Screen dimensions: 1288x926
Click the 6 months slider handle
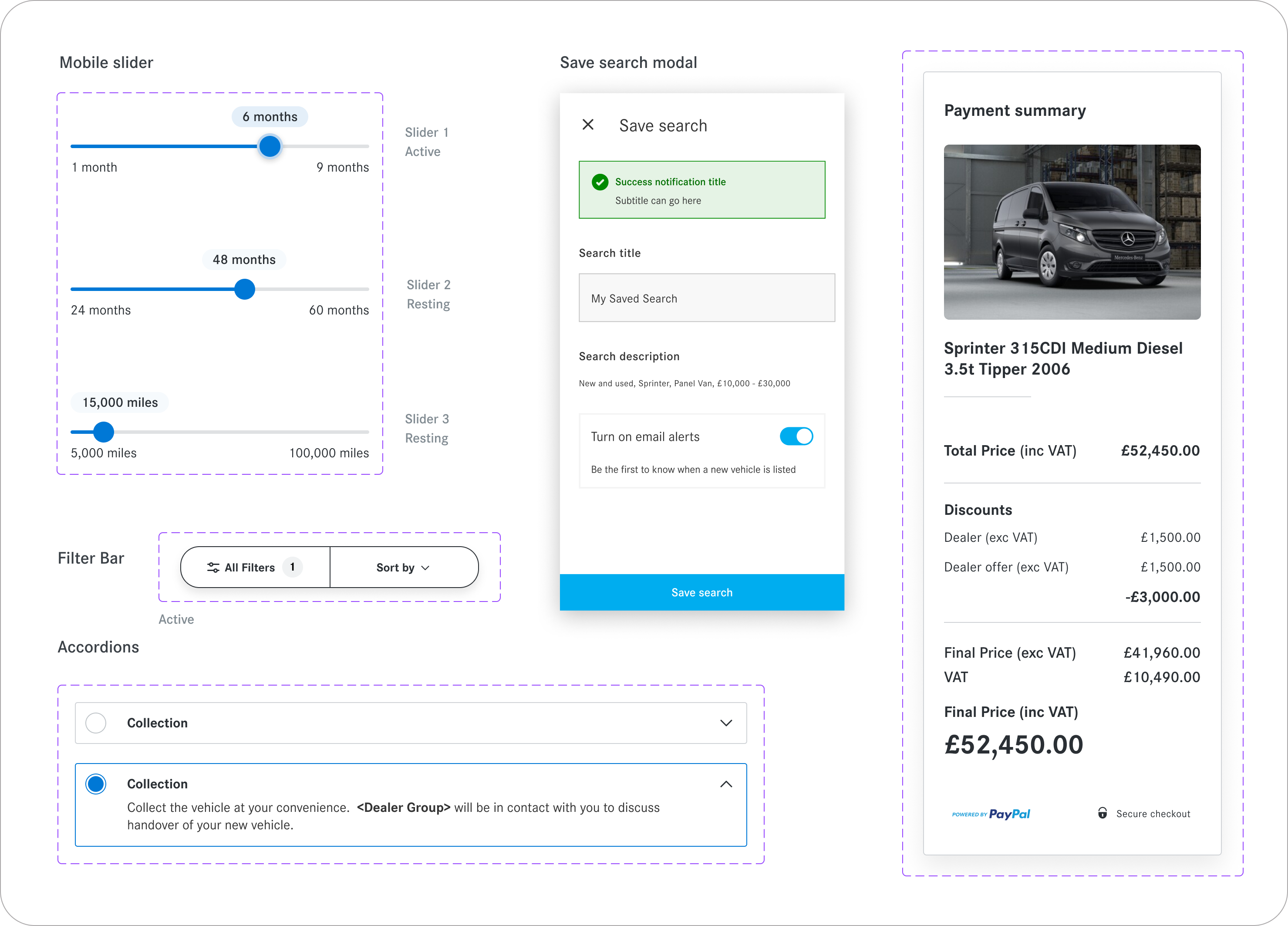[x=270, y=147]
